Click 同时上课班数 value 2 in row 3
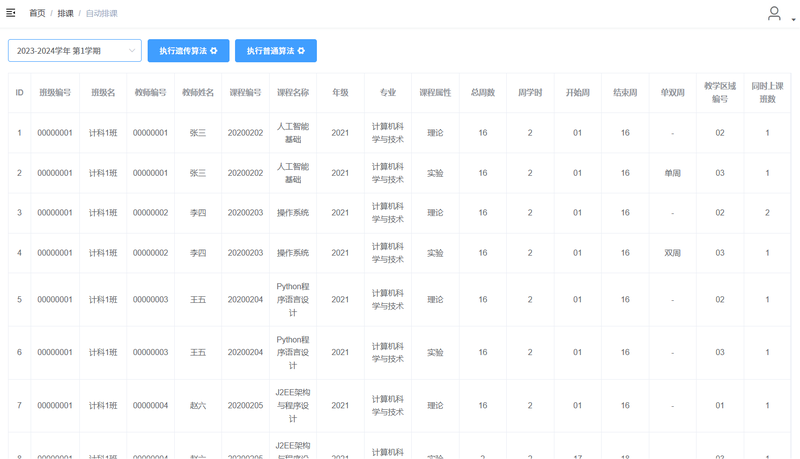The width and height of the screenshot is (800, 459). (x=767, y=213)
